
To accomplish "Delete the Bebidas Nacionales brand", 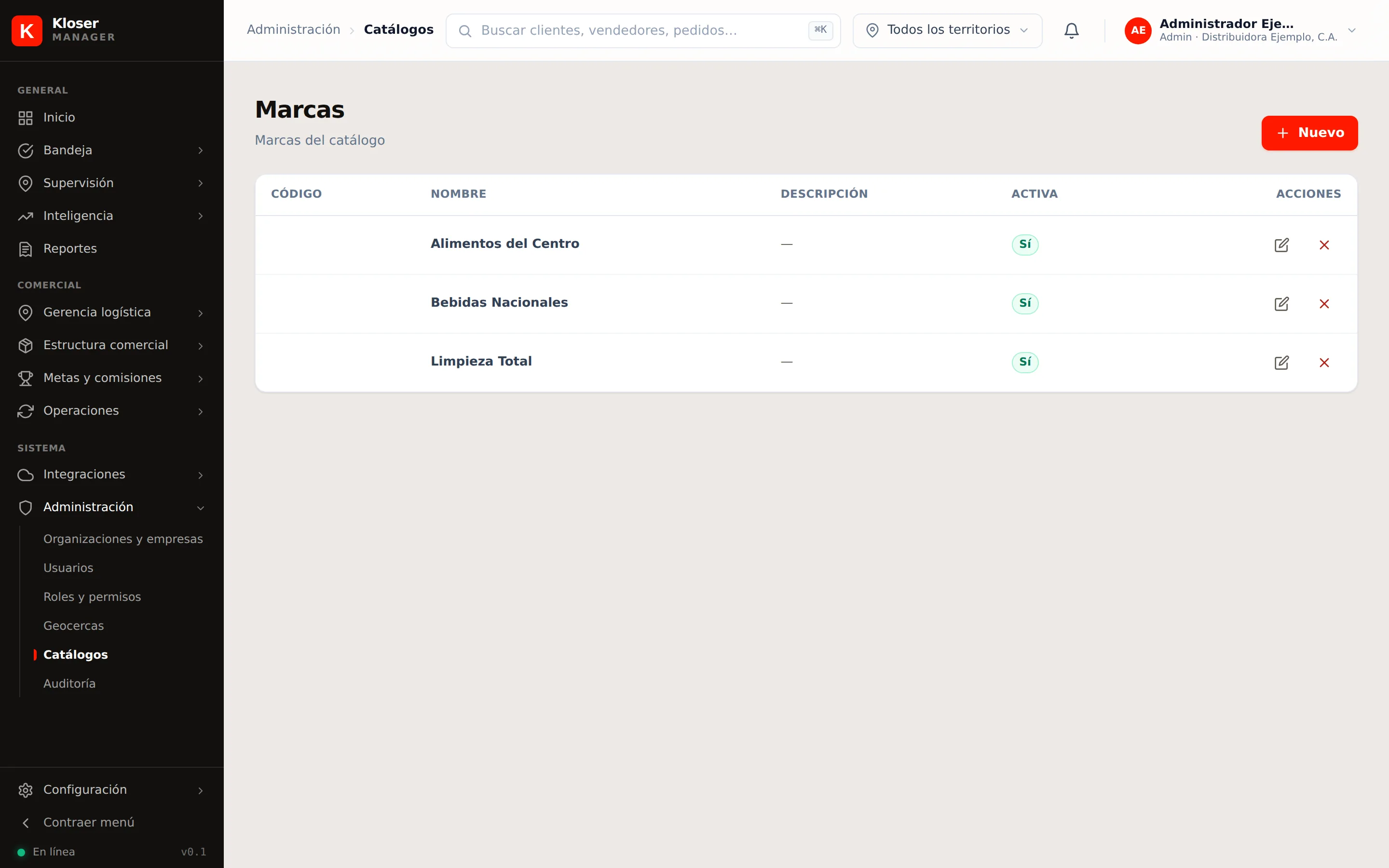I will tap(1324, 304).
